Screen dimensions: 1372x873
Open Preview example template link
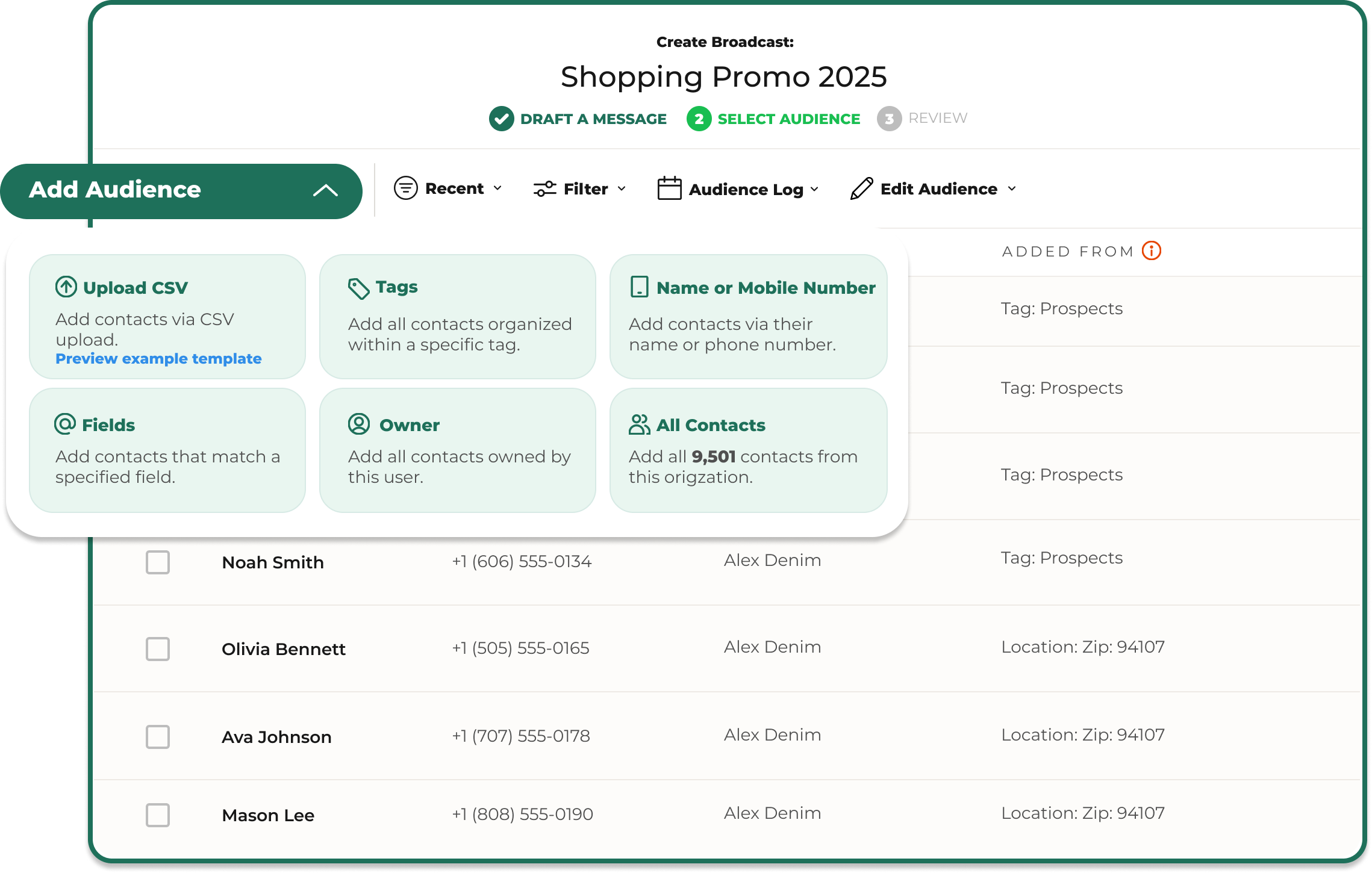(158, 359)
